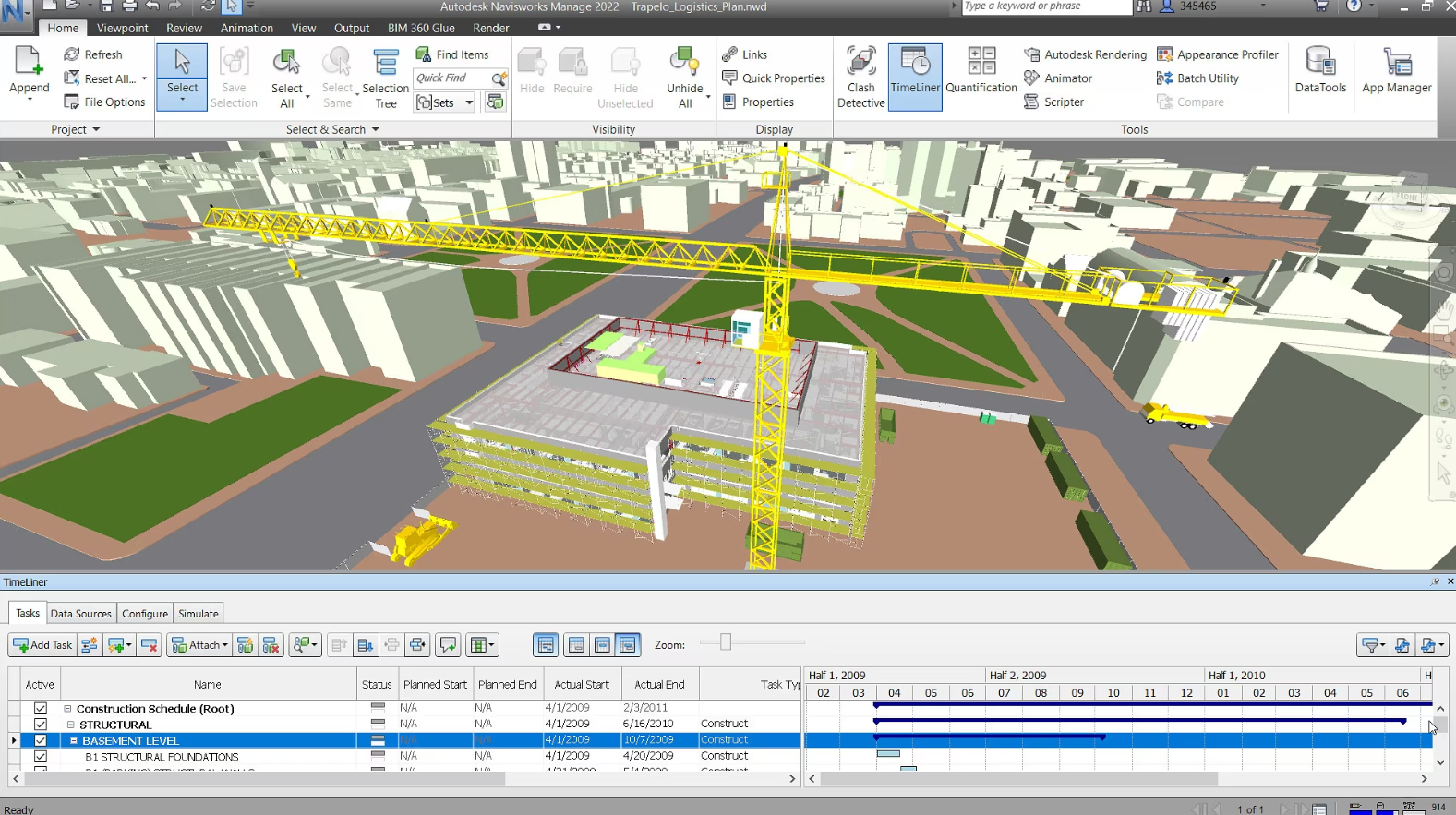Uncheck Active for Construction Schedule (Root)
Image resolution: width=1456 pixels, height=815 pixels.
pos(41,709)
